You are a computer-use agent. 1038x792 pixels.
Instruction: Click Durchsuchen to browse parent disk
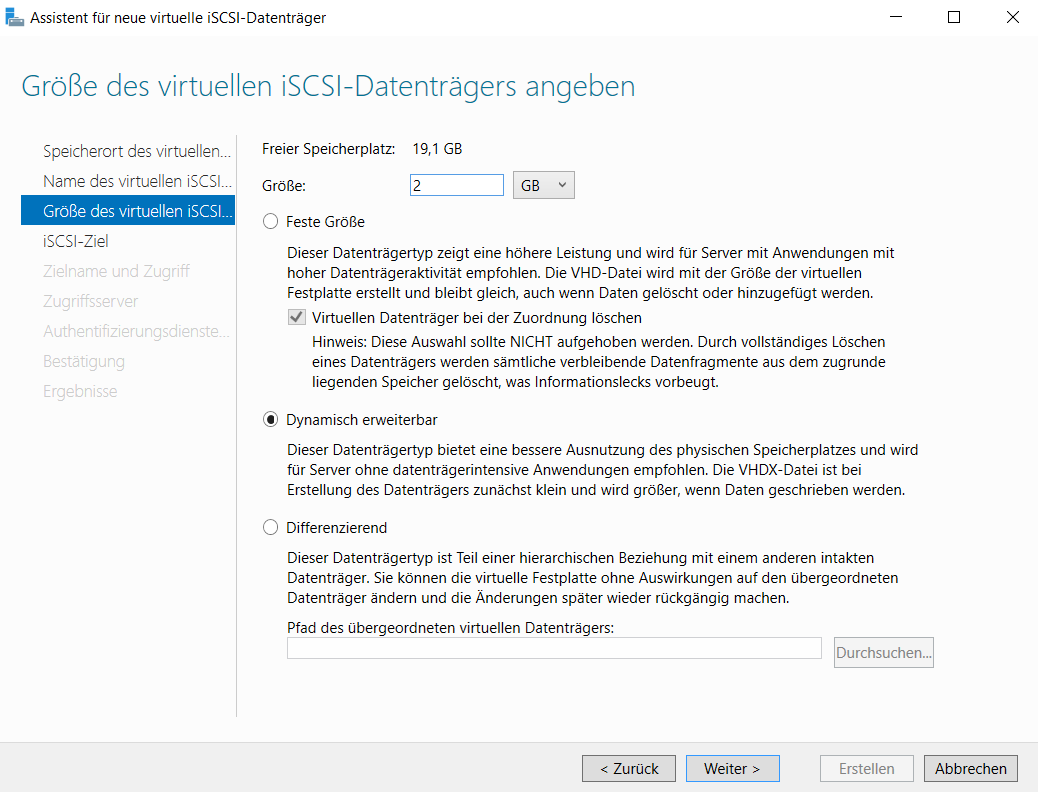(x=883, y=653)
